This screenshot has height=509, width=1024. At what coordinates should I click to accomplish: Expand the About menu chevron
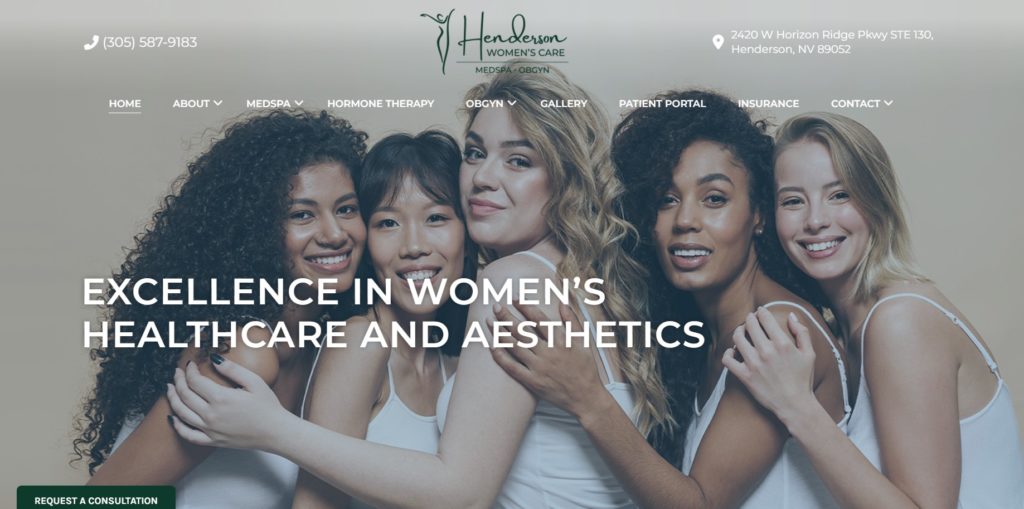[x=218, y=103]
